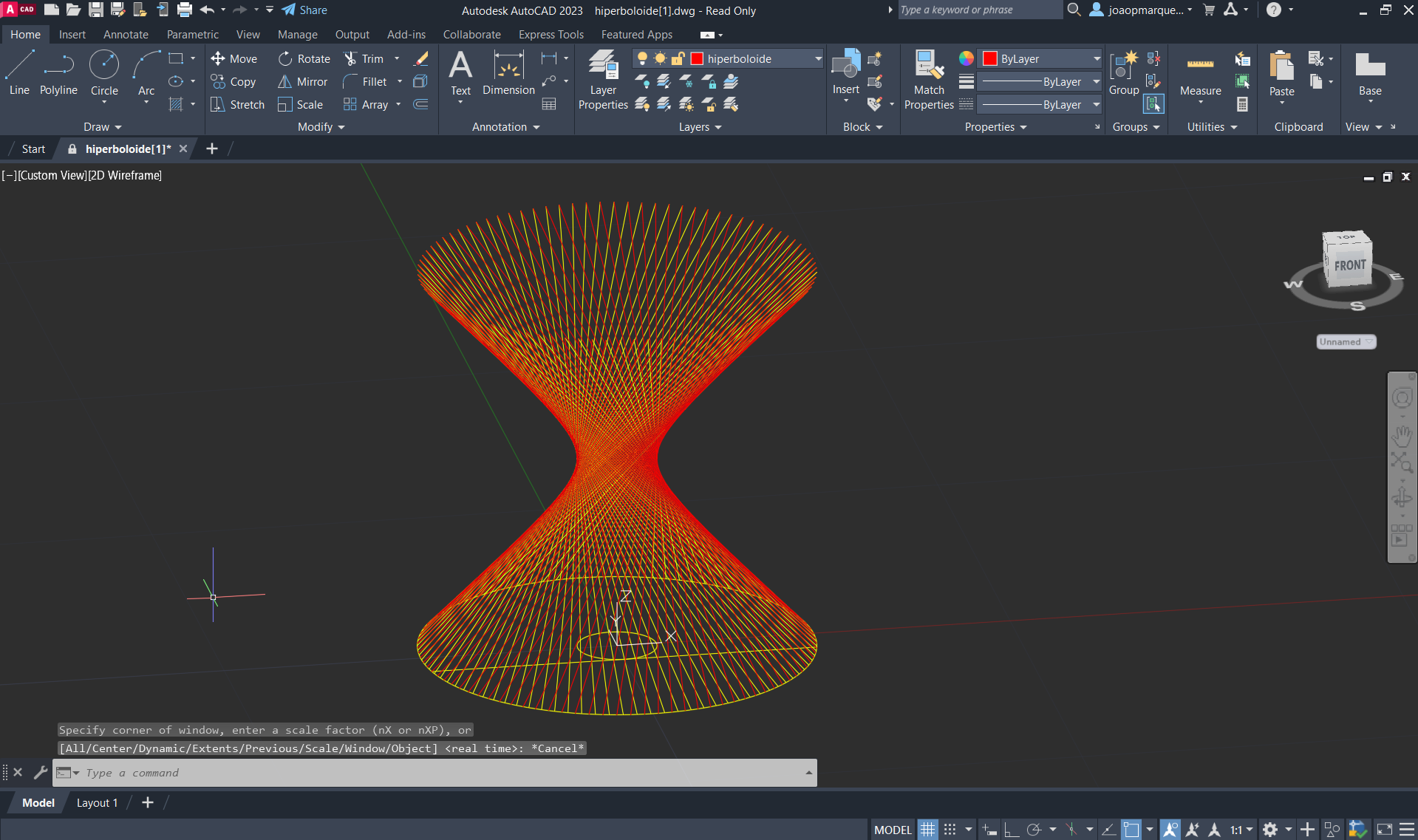
Task: Switch to the Layout 1 tab
Action: point(97,803)
